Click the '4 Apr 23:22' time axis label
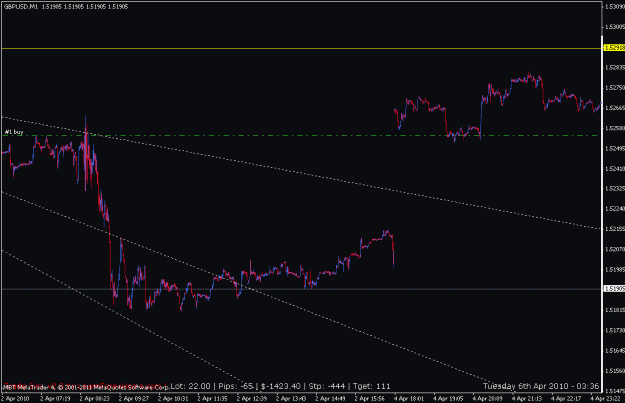Image resolution: width=625 pixels, height=403 pixels. tap(606, 398)
